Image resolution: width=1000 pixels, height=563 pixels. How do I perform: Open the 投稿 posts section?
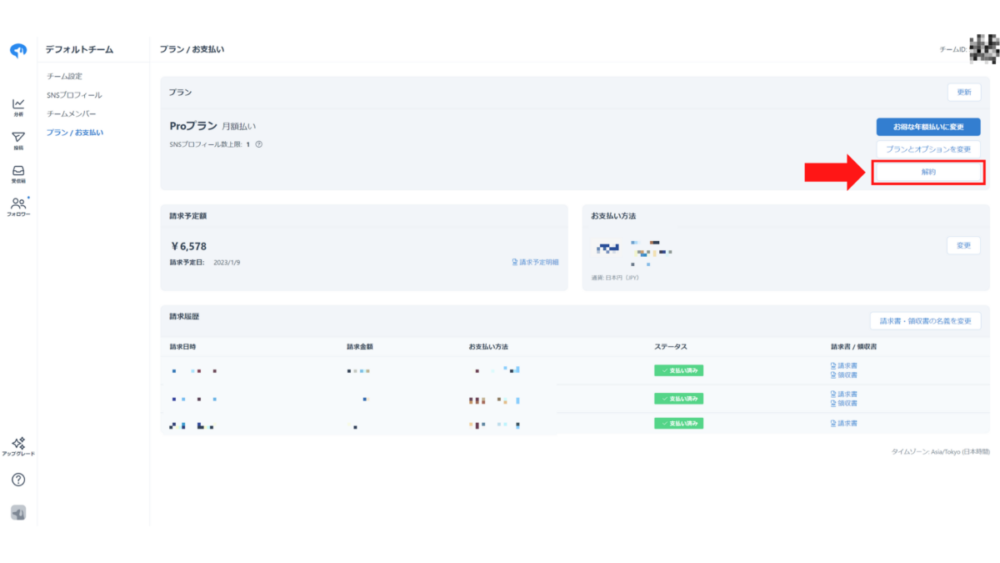tap(18, 139)
